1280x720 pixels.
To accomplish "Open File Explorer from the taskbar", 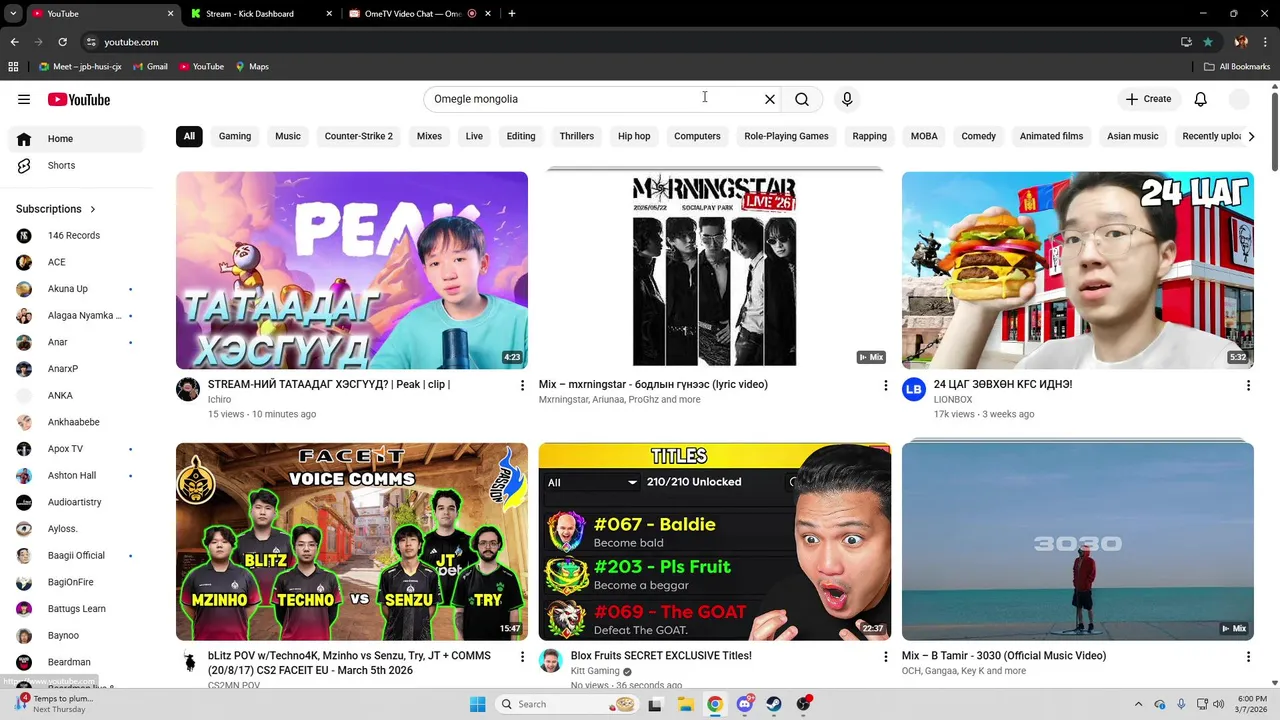I will (x=686, y=704).
